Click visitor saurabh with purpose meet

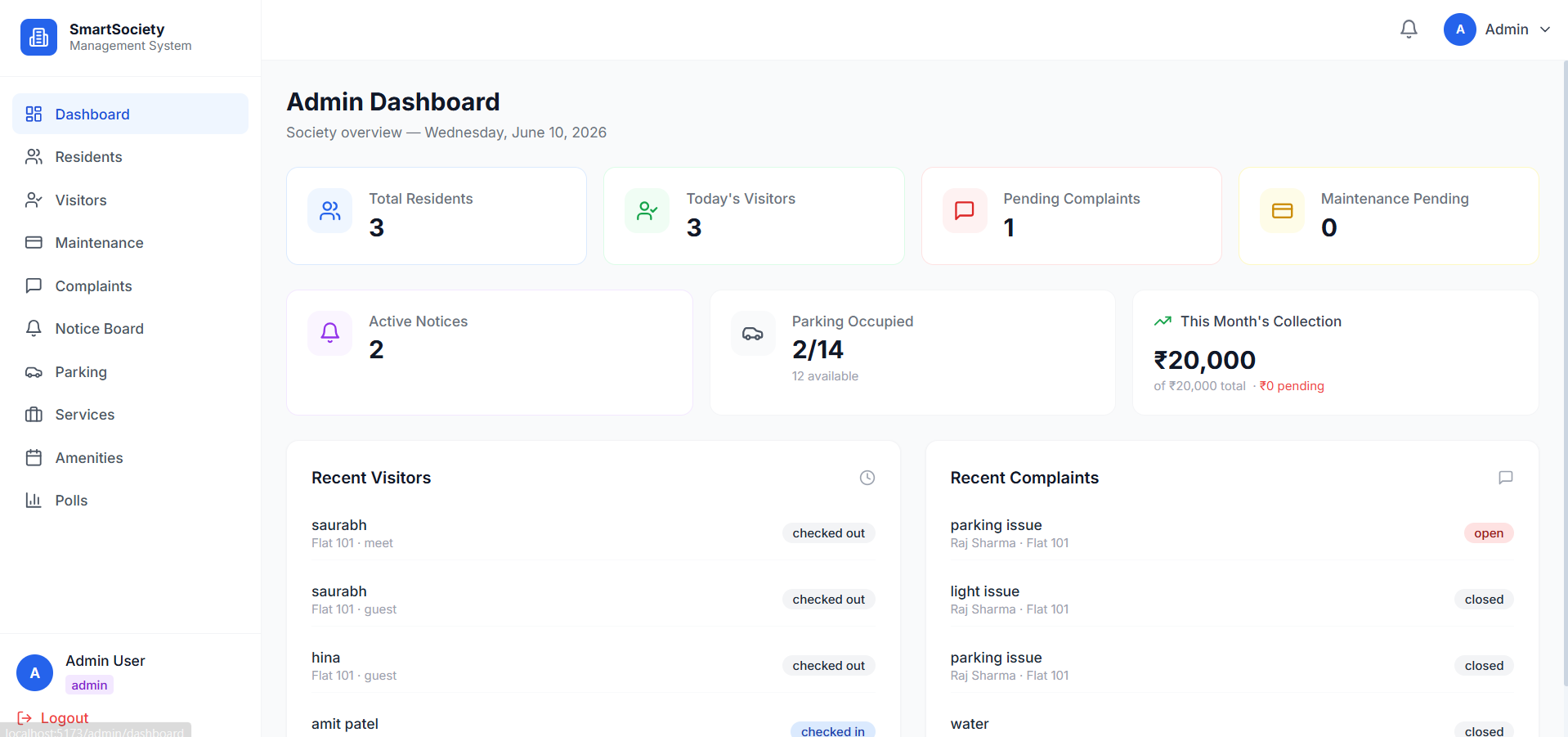tap(593, 533)
